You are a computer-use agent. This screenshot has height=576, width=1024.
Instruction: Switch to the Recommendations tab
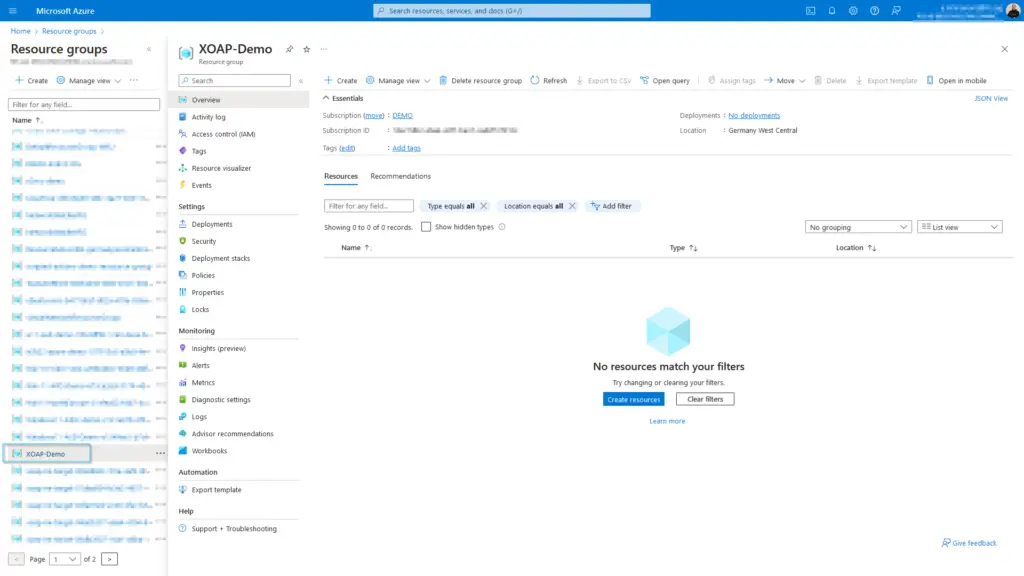coord(400,176)
